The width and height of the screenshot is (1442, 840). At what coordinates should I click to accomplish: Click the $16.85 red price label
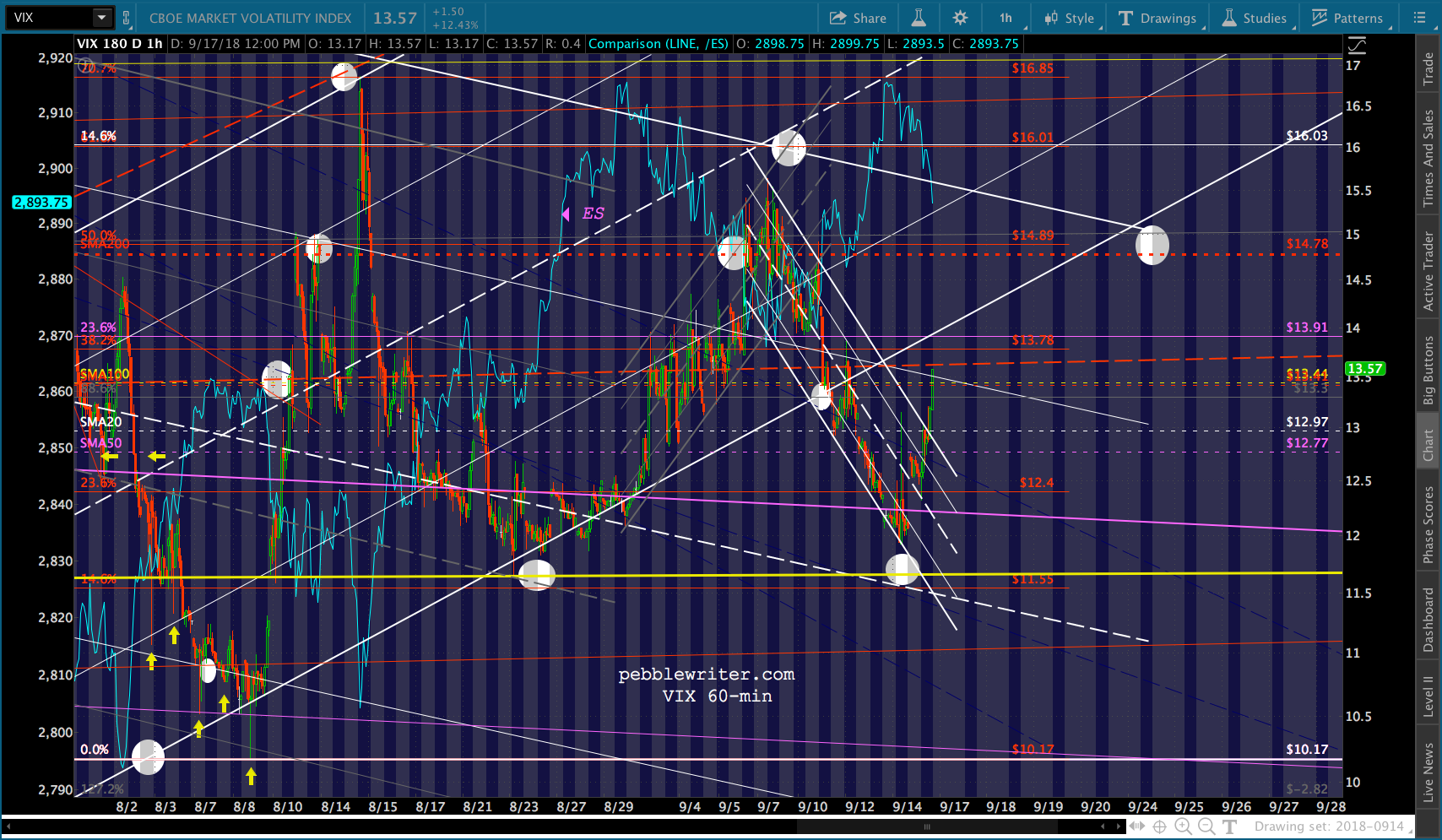point(1033,68)
